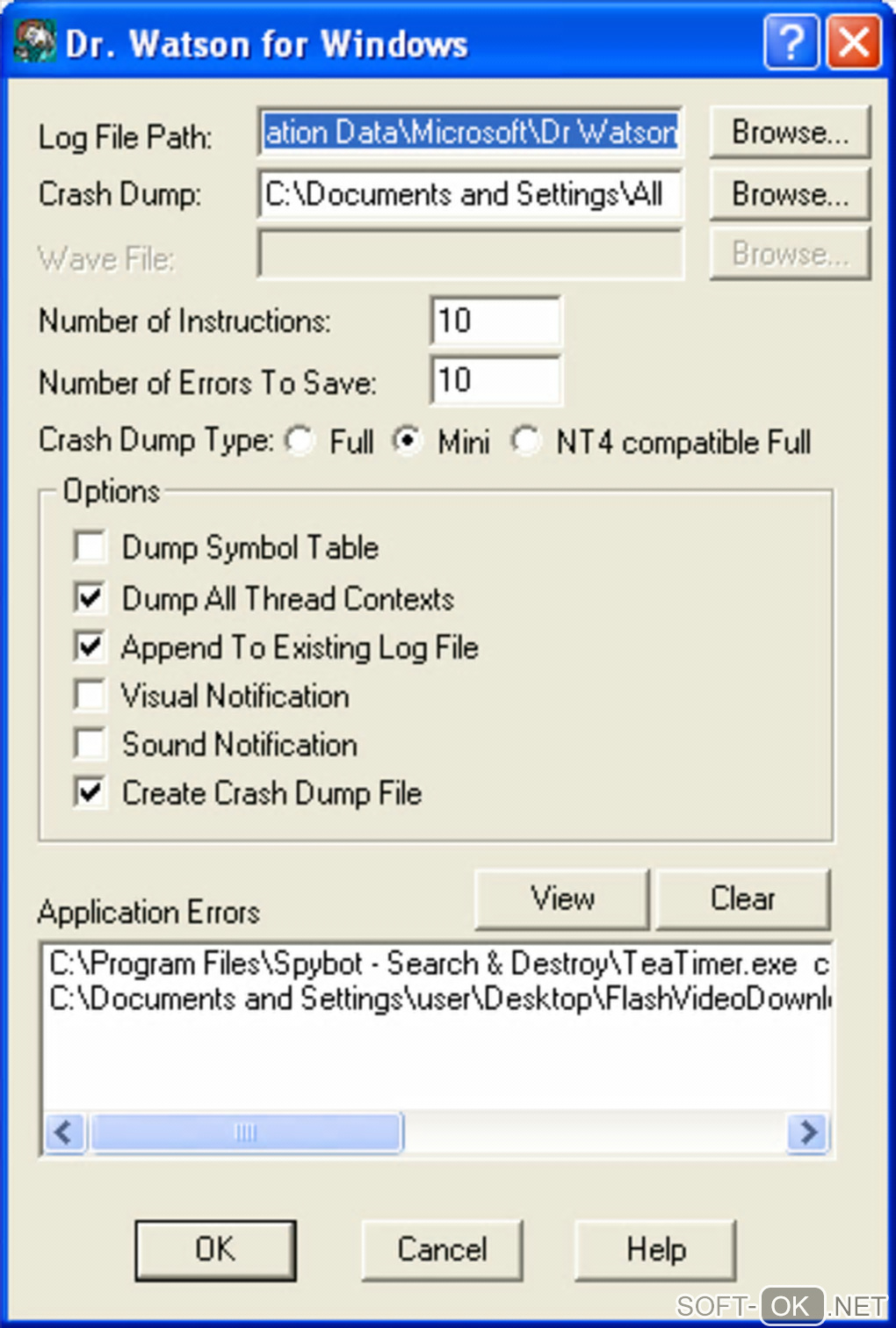Click the Crash Dump path field

[470, 193]
